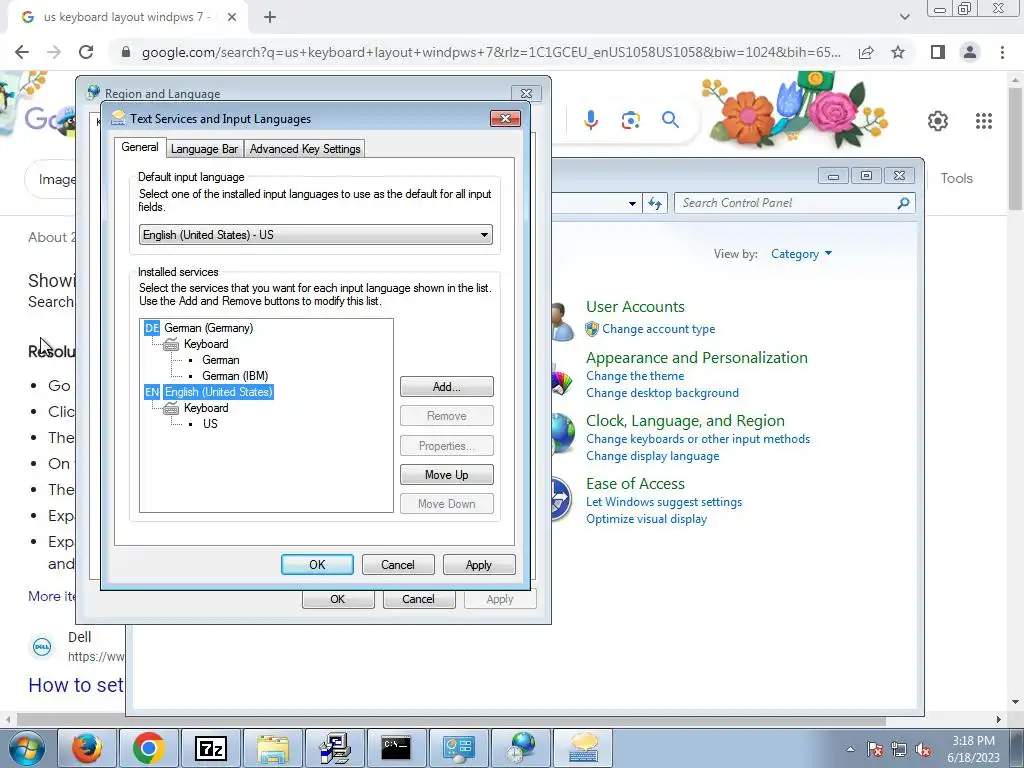Image resolution: width=1024 pixels, height=768 pixels.
Task: Open the default input language dropdown
Action: click(315, 234)
